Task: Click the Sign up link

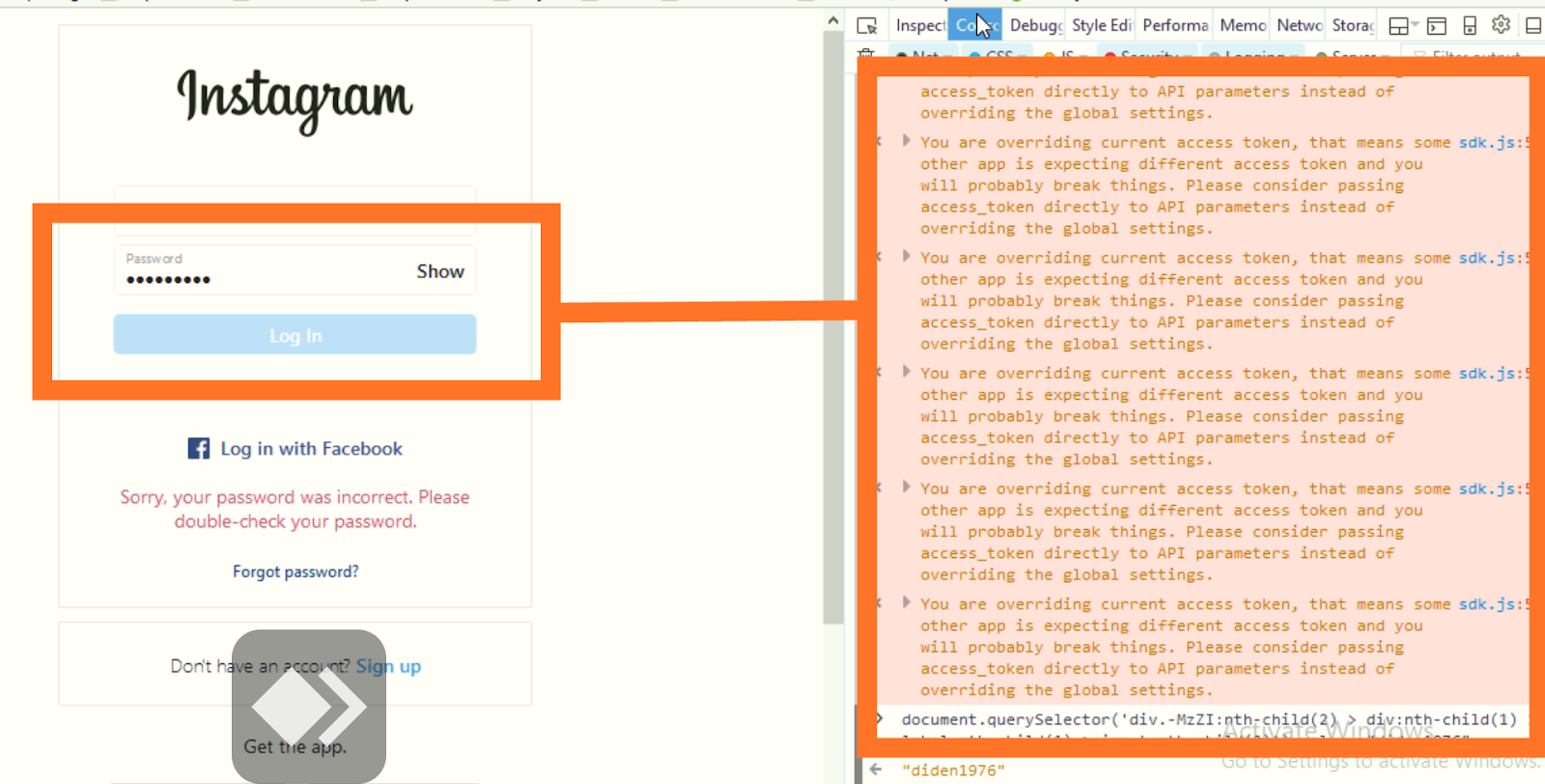Action: click(x=388, y=666)
